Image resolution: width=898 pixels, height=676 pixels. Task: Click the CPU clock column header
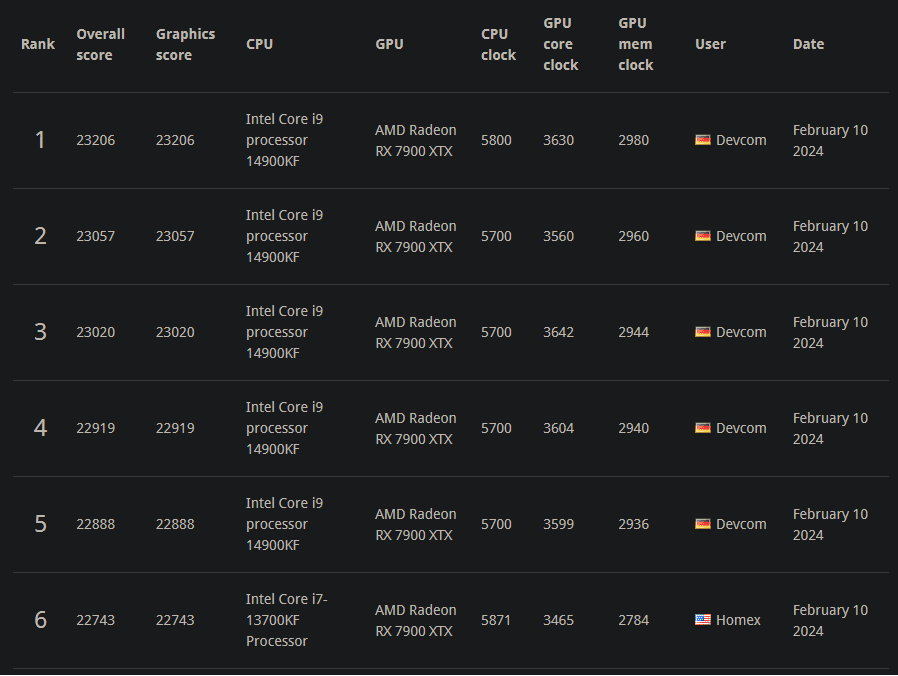coord(498,44)
